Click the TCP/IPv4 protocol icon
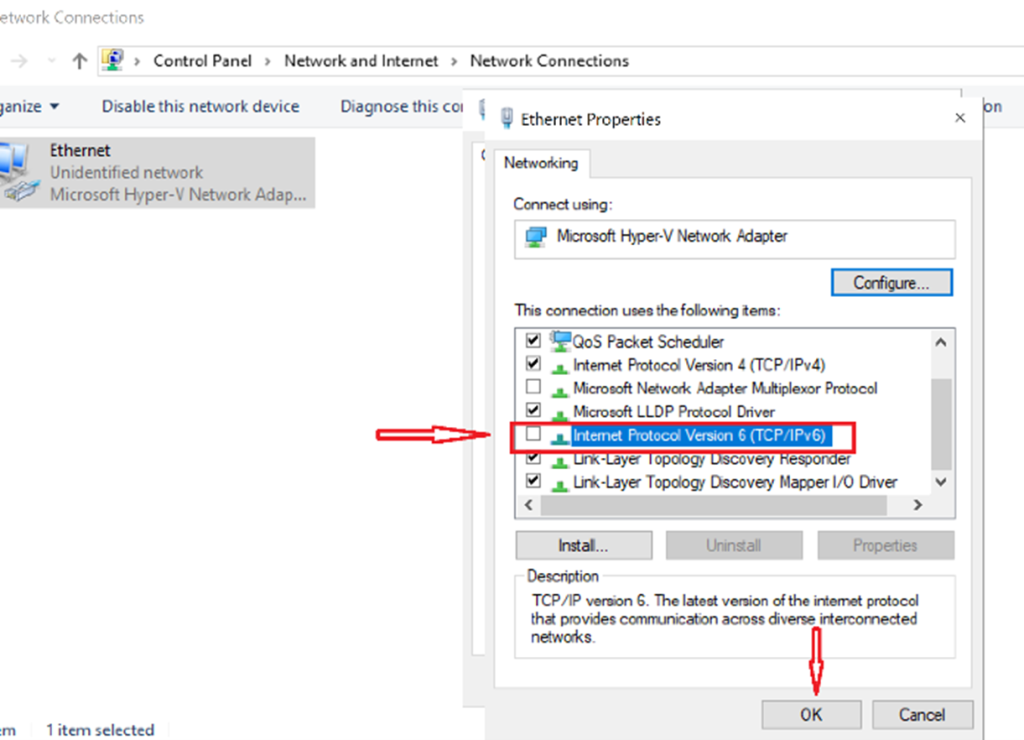The image size is (1024, 740). tap(559, 367)
